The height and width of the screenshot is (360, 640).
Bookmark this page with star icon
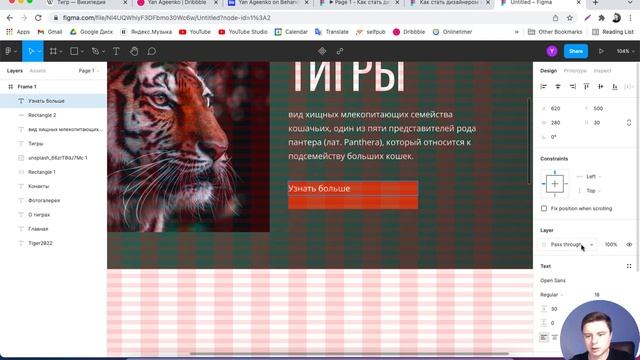569,18
